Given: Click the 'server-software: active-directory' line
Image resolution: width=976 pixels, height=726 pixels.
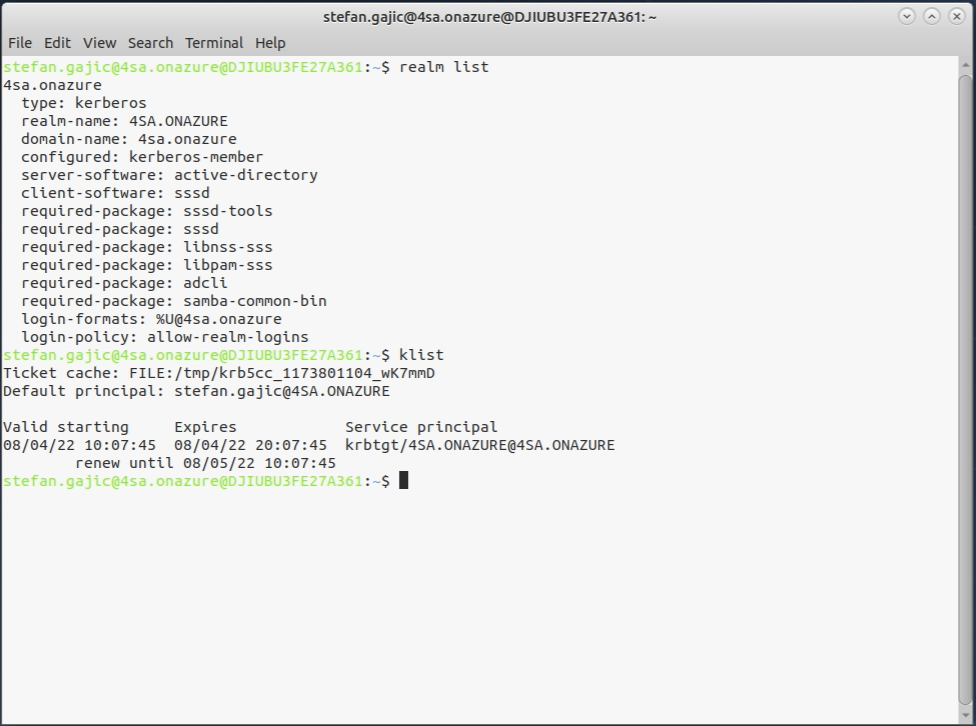Looking at the screenshot, I should point(169,175).
